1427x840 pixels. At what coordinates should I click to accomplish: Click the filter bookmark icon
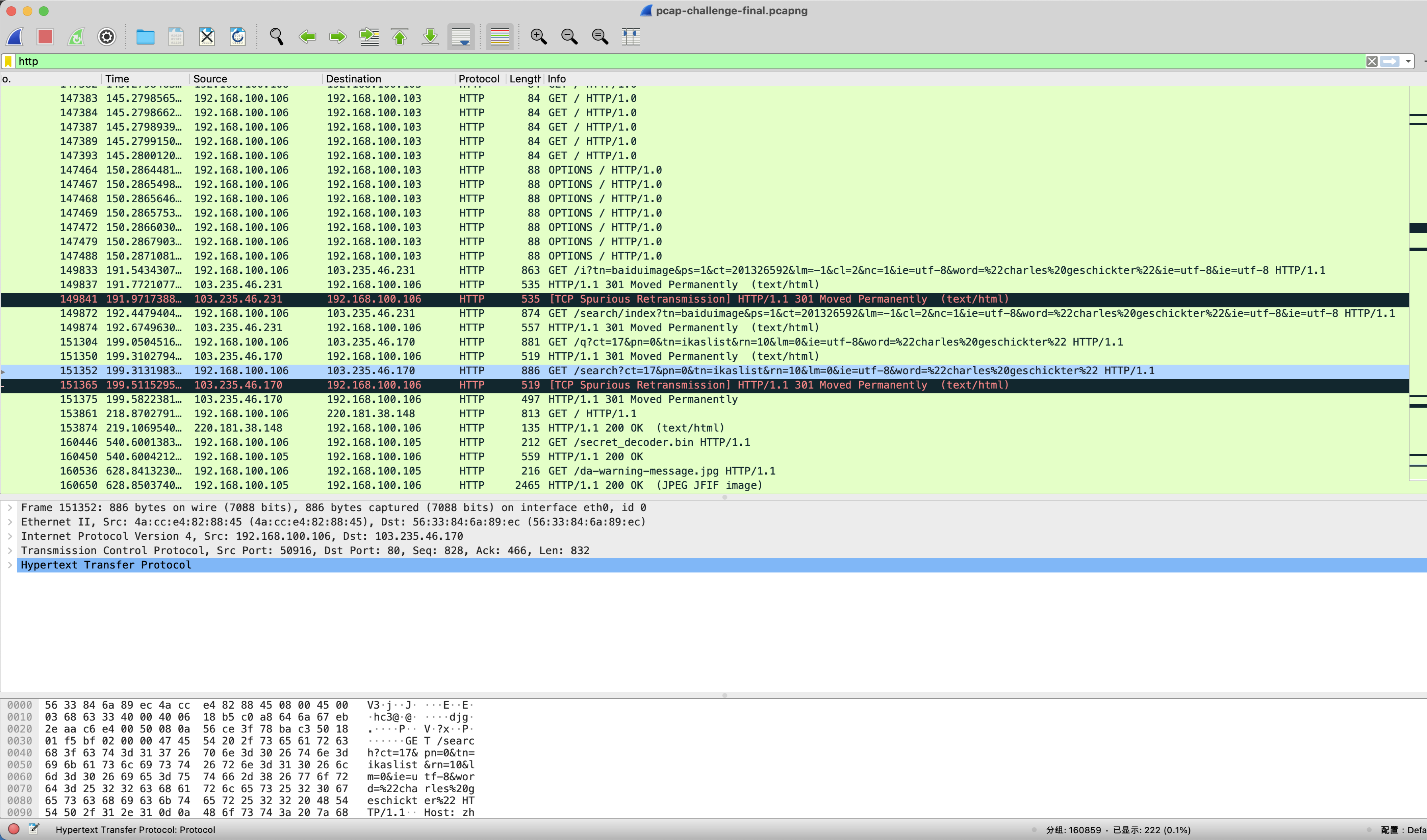point(8,61)
